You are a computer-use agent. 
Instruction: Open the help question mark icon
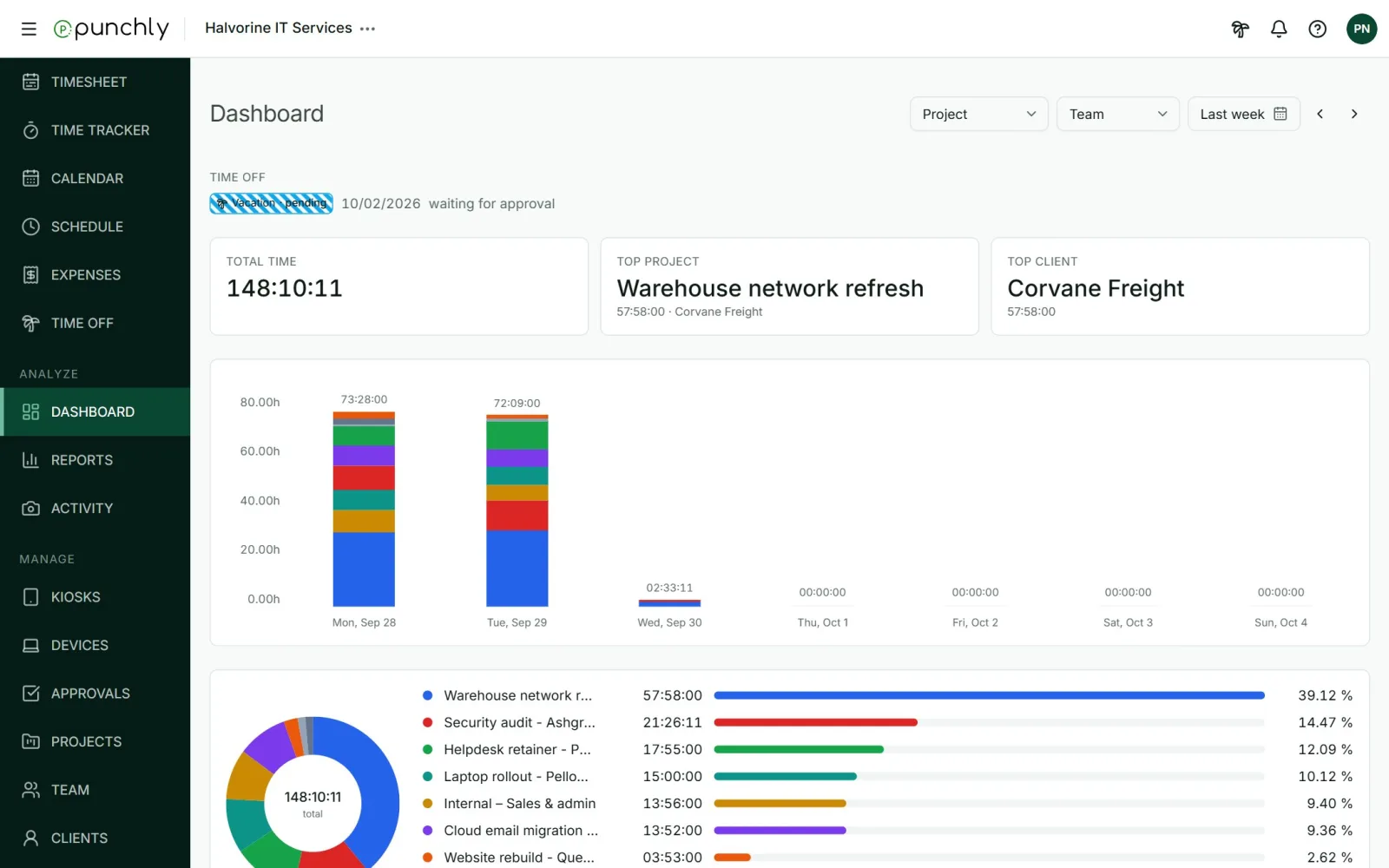point(1318,29)
